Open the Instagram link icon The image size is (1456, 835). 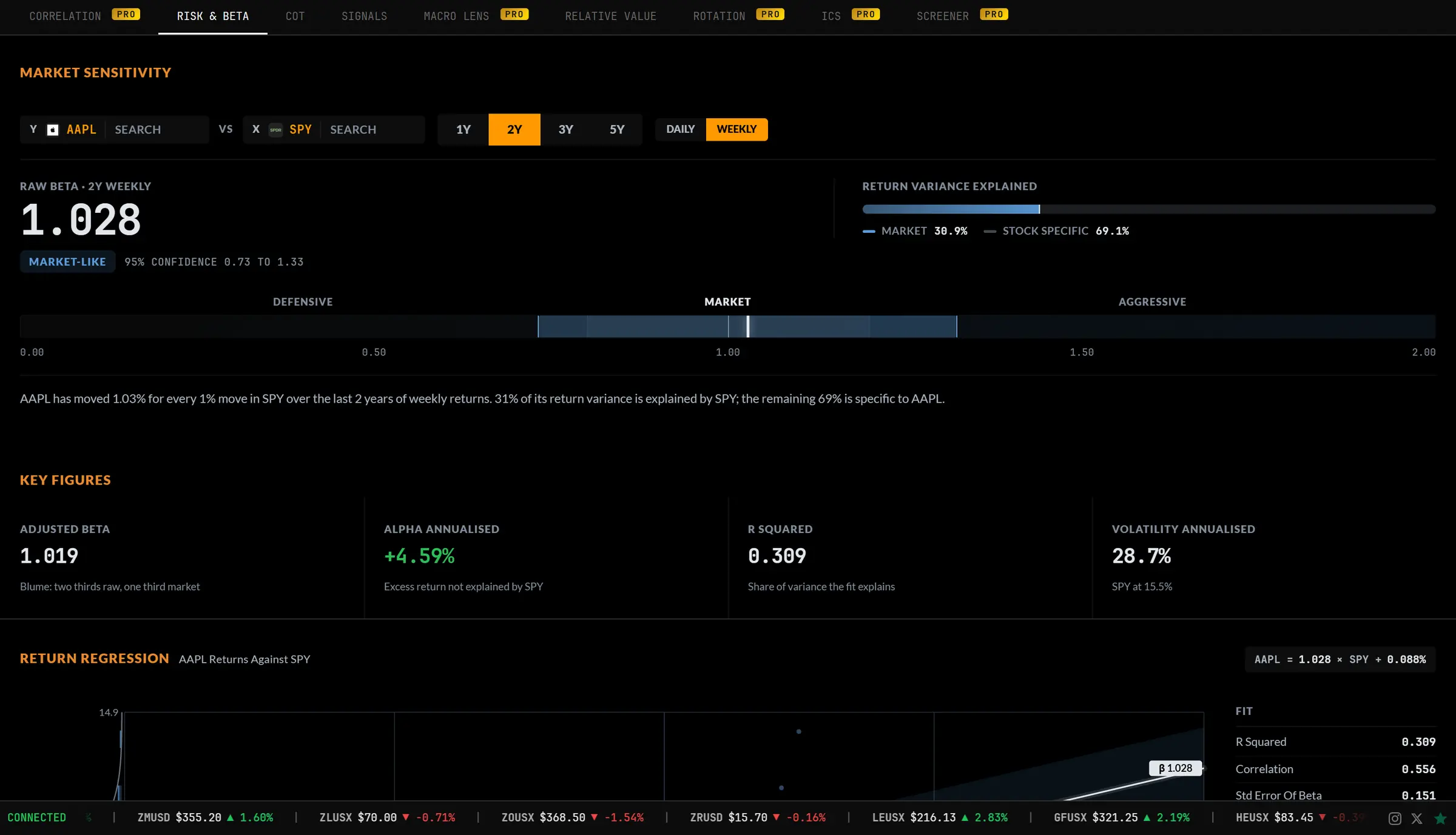tap(1395, 818)
